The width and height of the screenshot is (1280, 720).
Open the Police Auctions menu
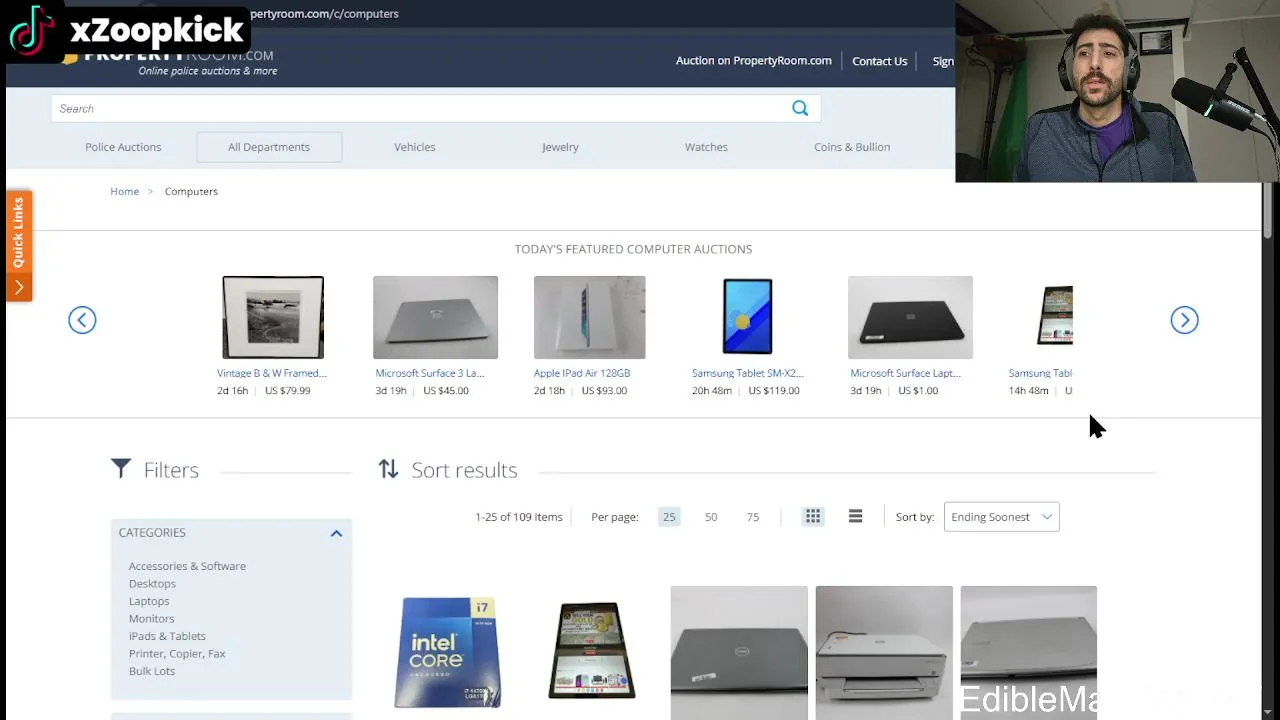click(123, 147)
